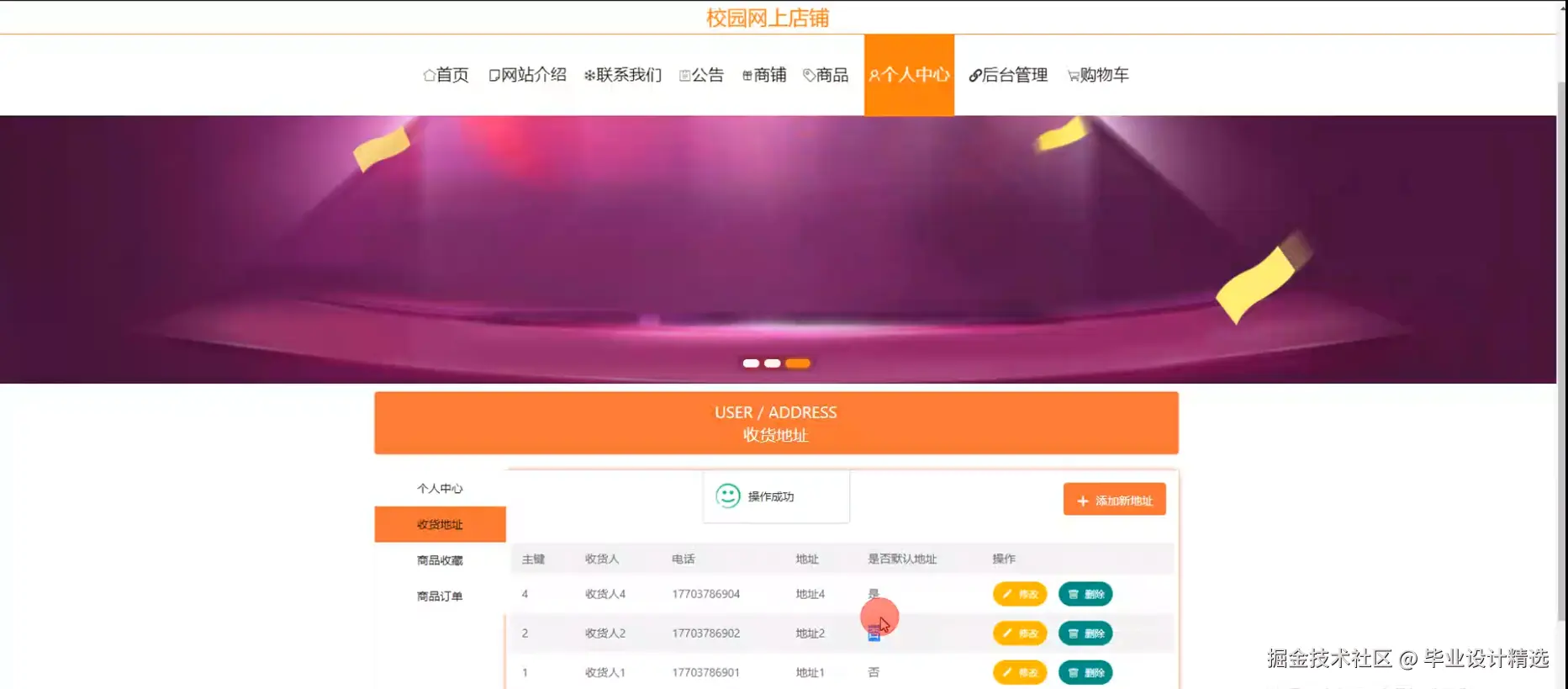The image size is (1568, 689).
Task: Click the cart icon beside 购物车
Action: [1074, 76]
